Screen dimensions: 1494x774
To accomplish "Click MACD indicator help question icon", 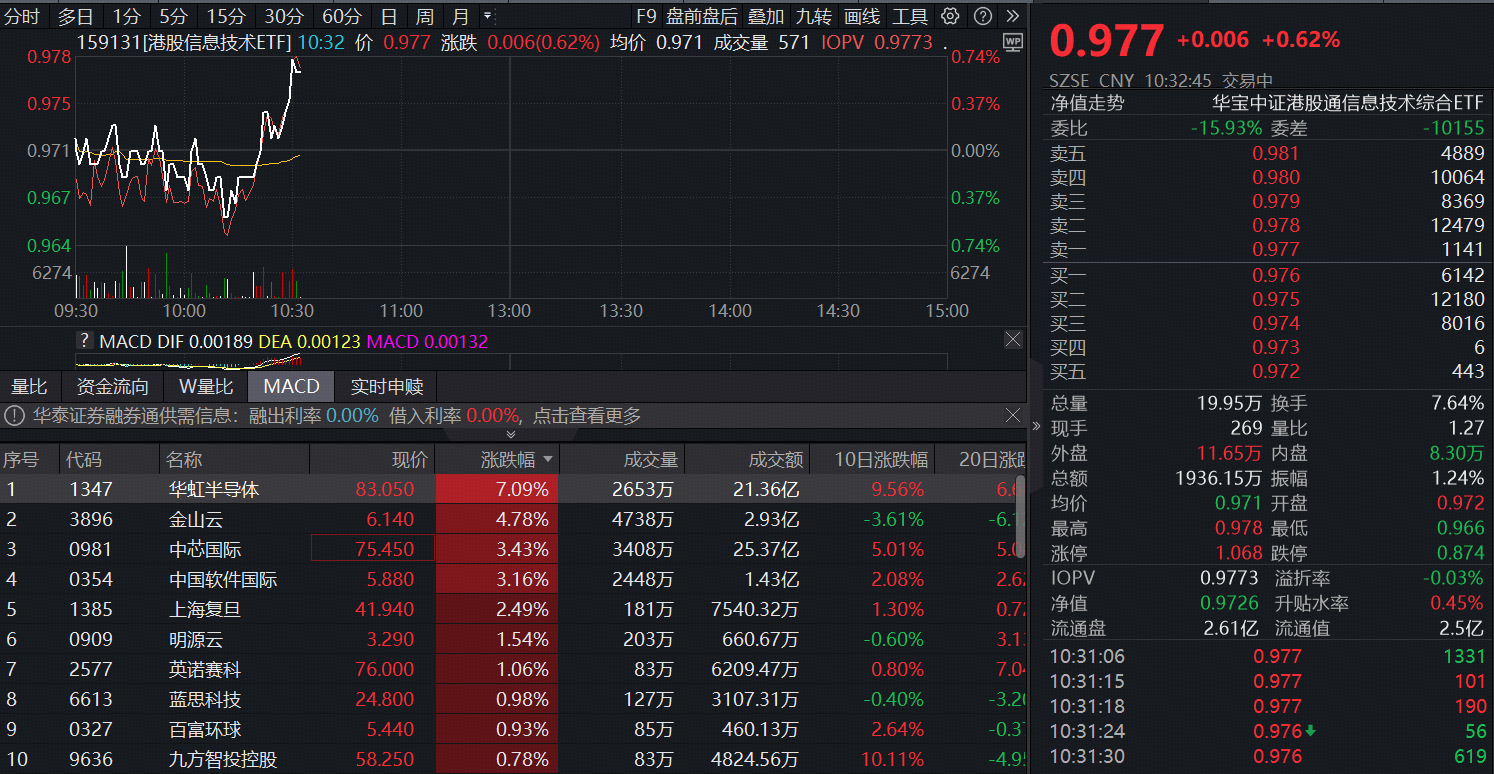I will click(85, 341).
